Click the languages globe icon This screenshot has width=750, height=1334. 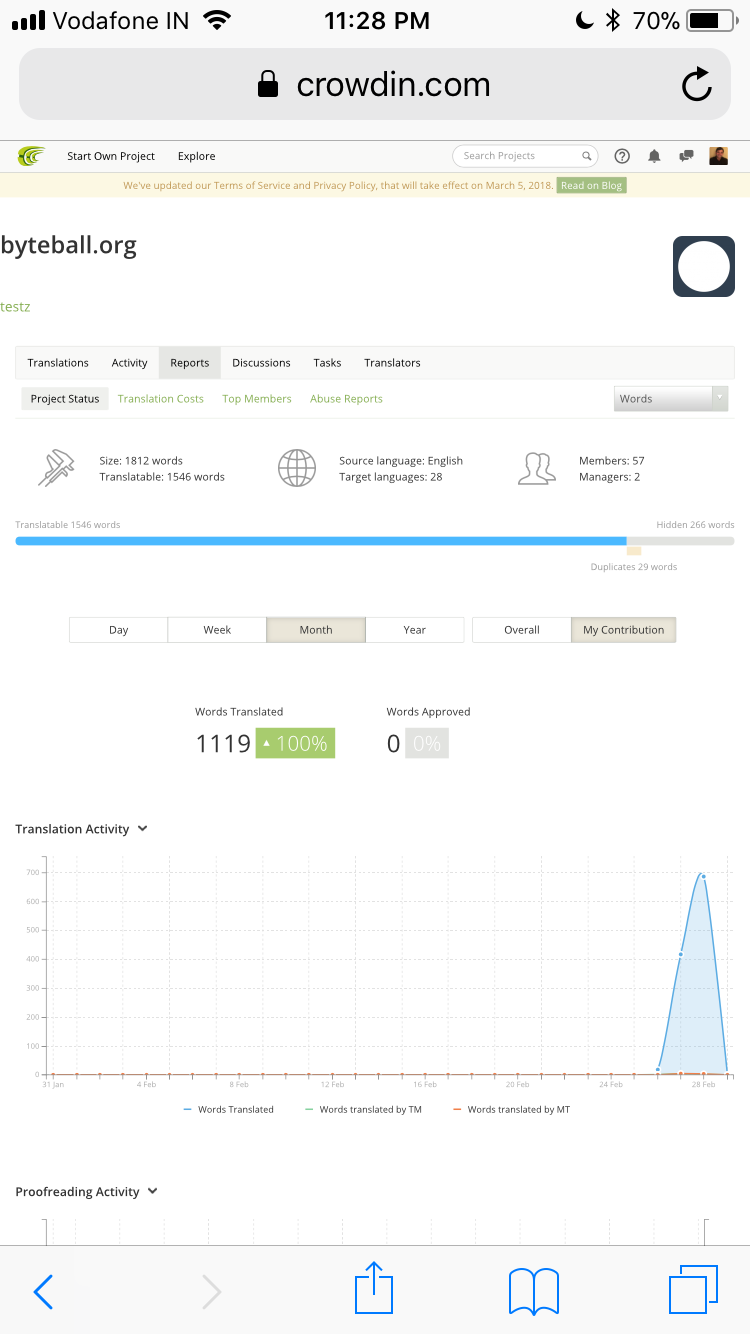[x=297, y=468]
